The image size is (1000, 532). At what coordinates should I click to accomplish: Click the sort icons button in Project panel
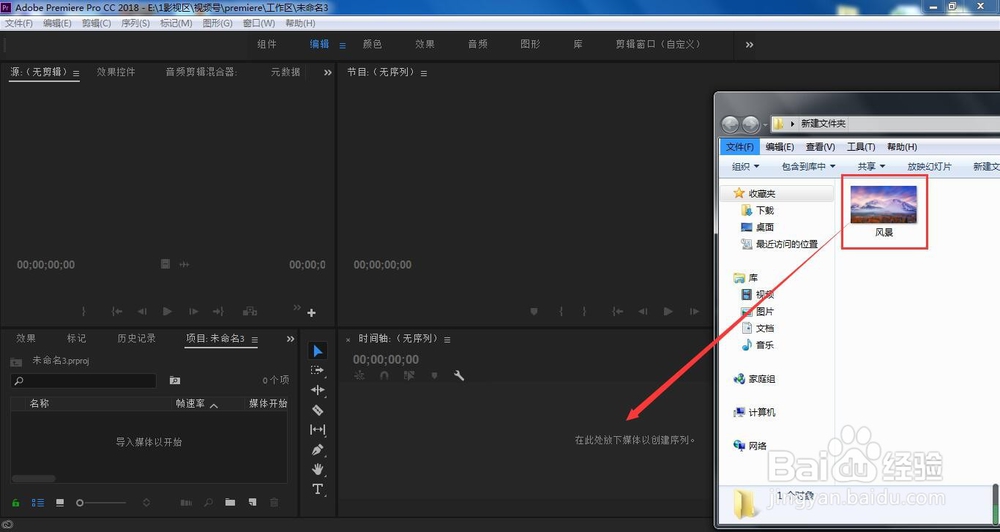point(146,503)
